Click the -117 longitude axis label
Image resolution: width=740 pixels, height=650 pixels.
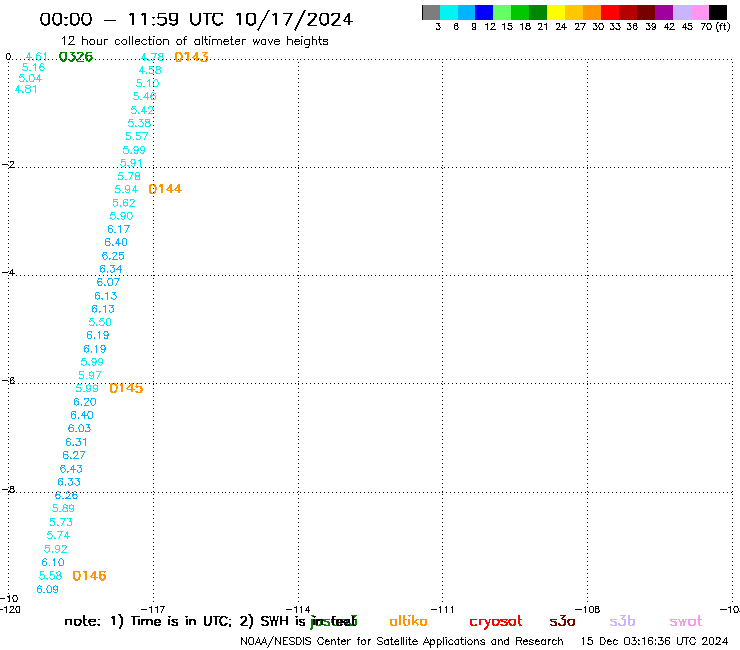coord(153,609)
